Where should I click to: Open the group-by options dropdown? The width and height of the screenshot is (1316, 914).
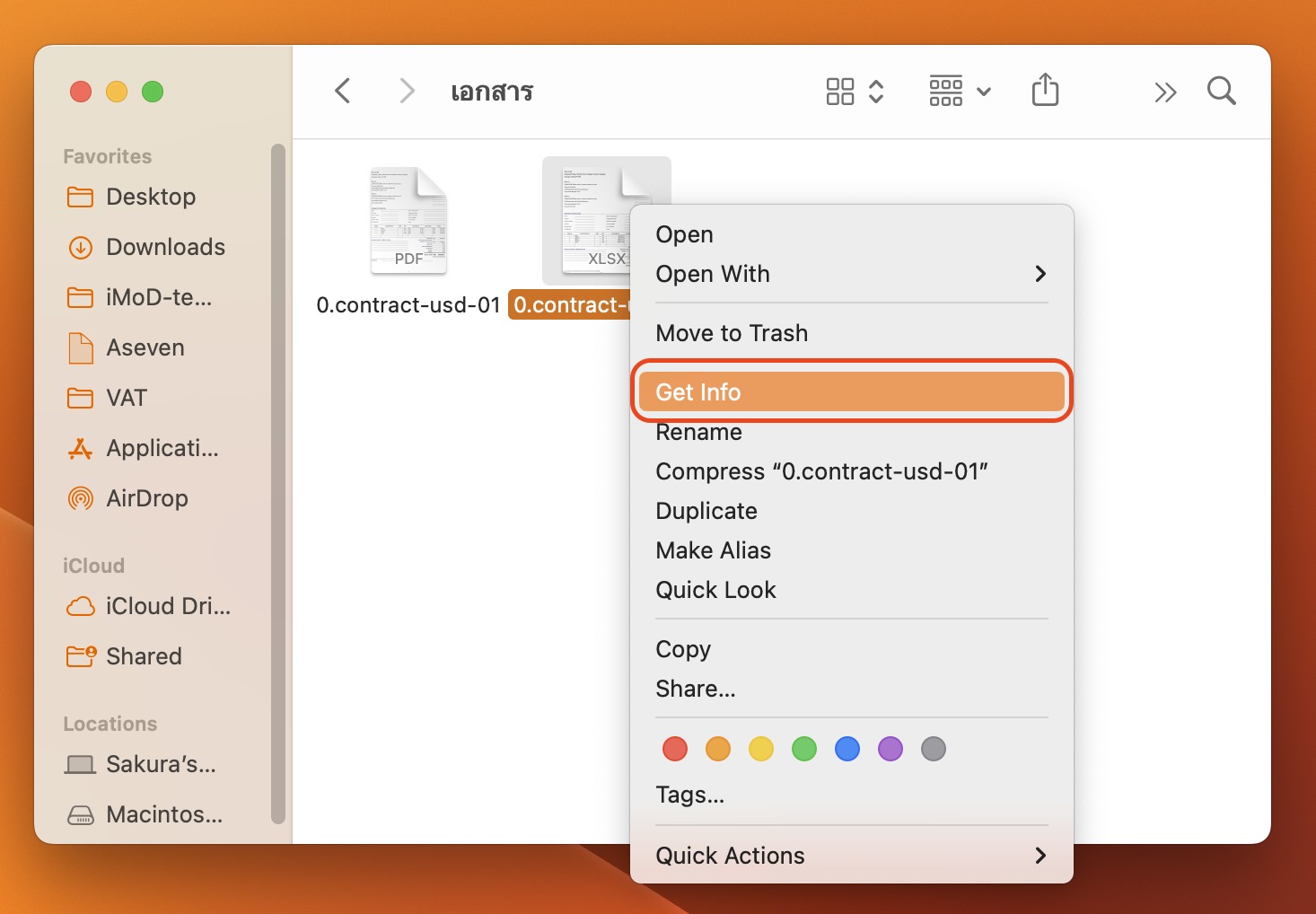[x=959, y=92]
